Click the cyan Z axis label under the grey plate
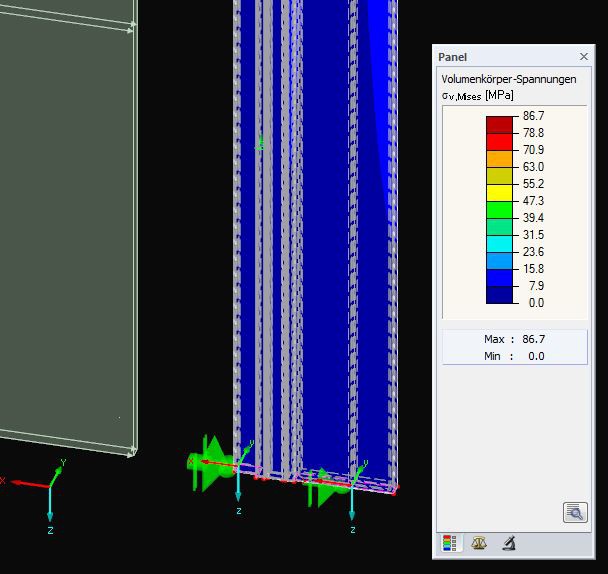This screenshot has width=608, height=574. pos(50,531)
